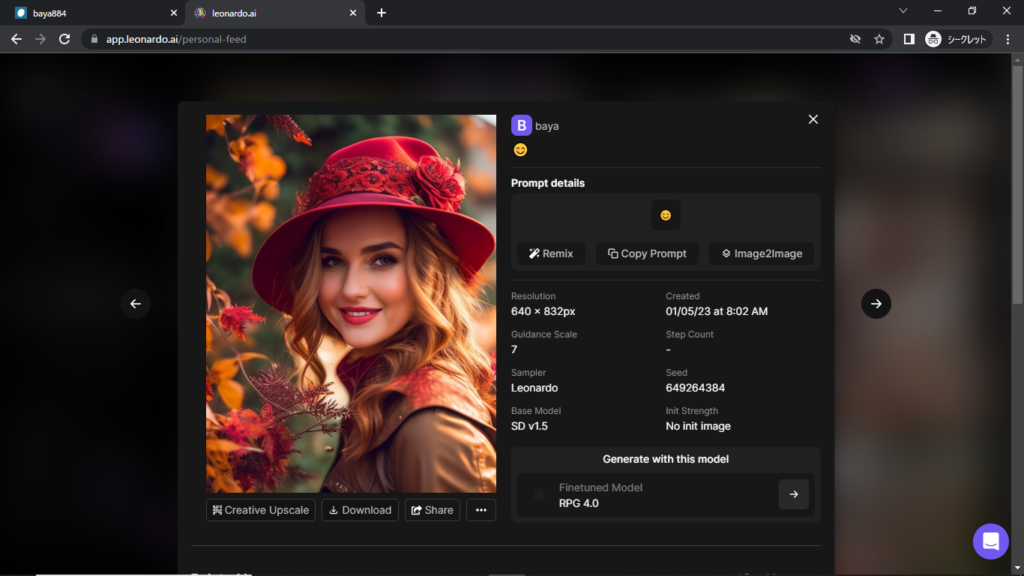This screenshot has height=576, width=1024.
Task: Remix this image prompt
Action: (551, 254)
